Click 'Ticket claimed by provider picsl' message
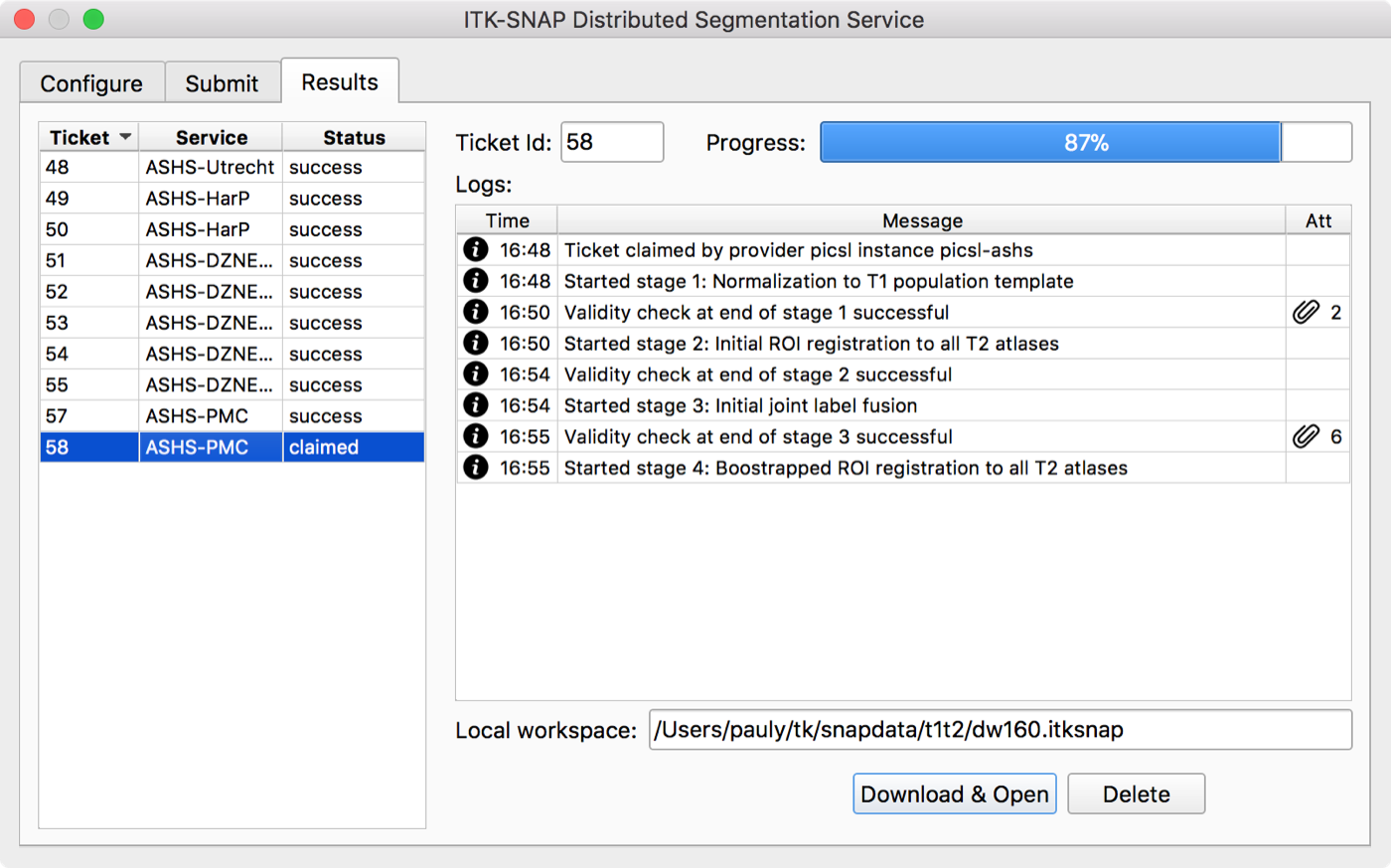The image size is (1391, 868). click(798, 250)
